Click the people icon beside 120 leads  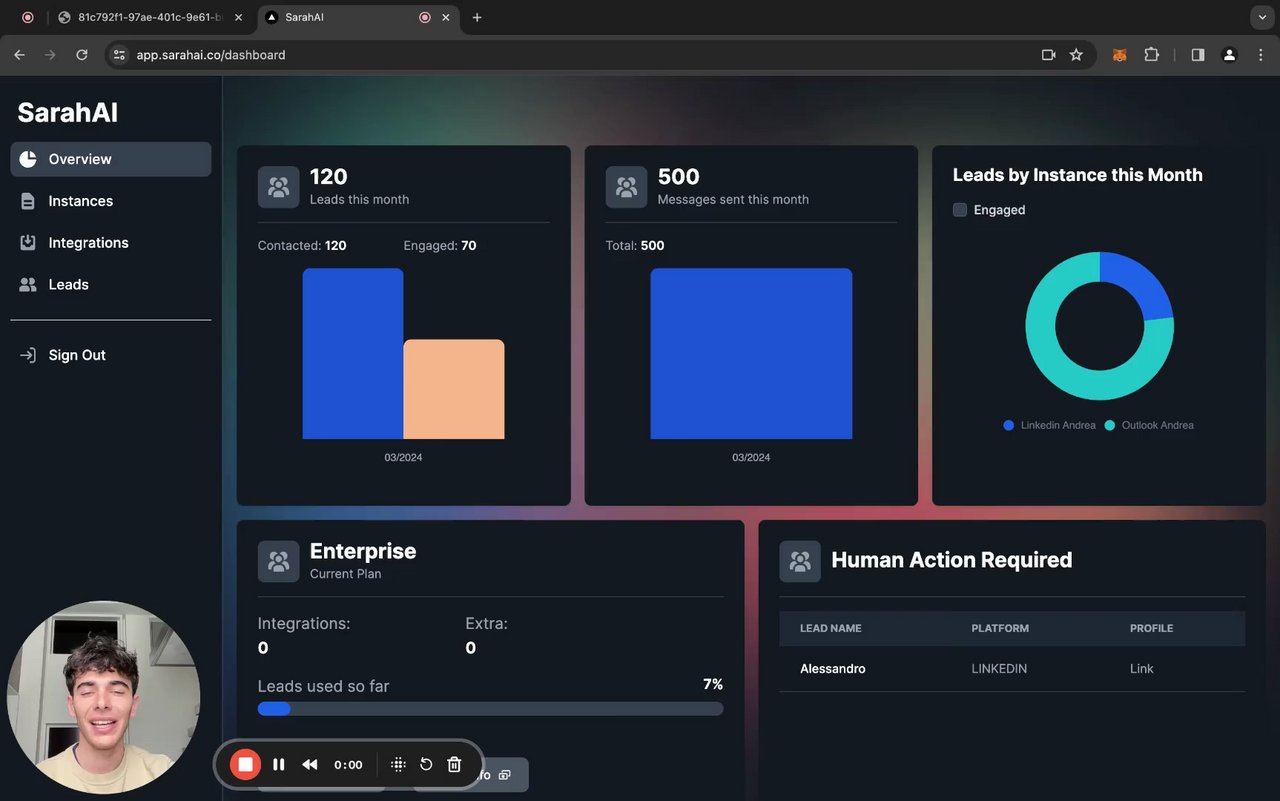click(x=278, y=187)
